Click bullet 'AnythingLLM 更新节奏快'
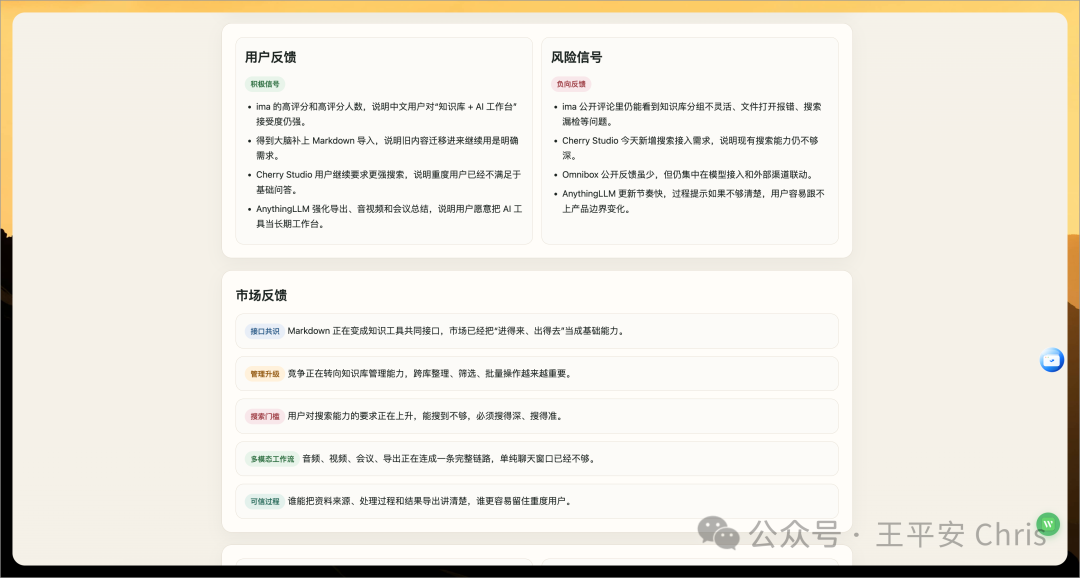This screenshot has width=1080, height=578. (x=693, y=201)
